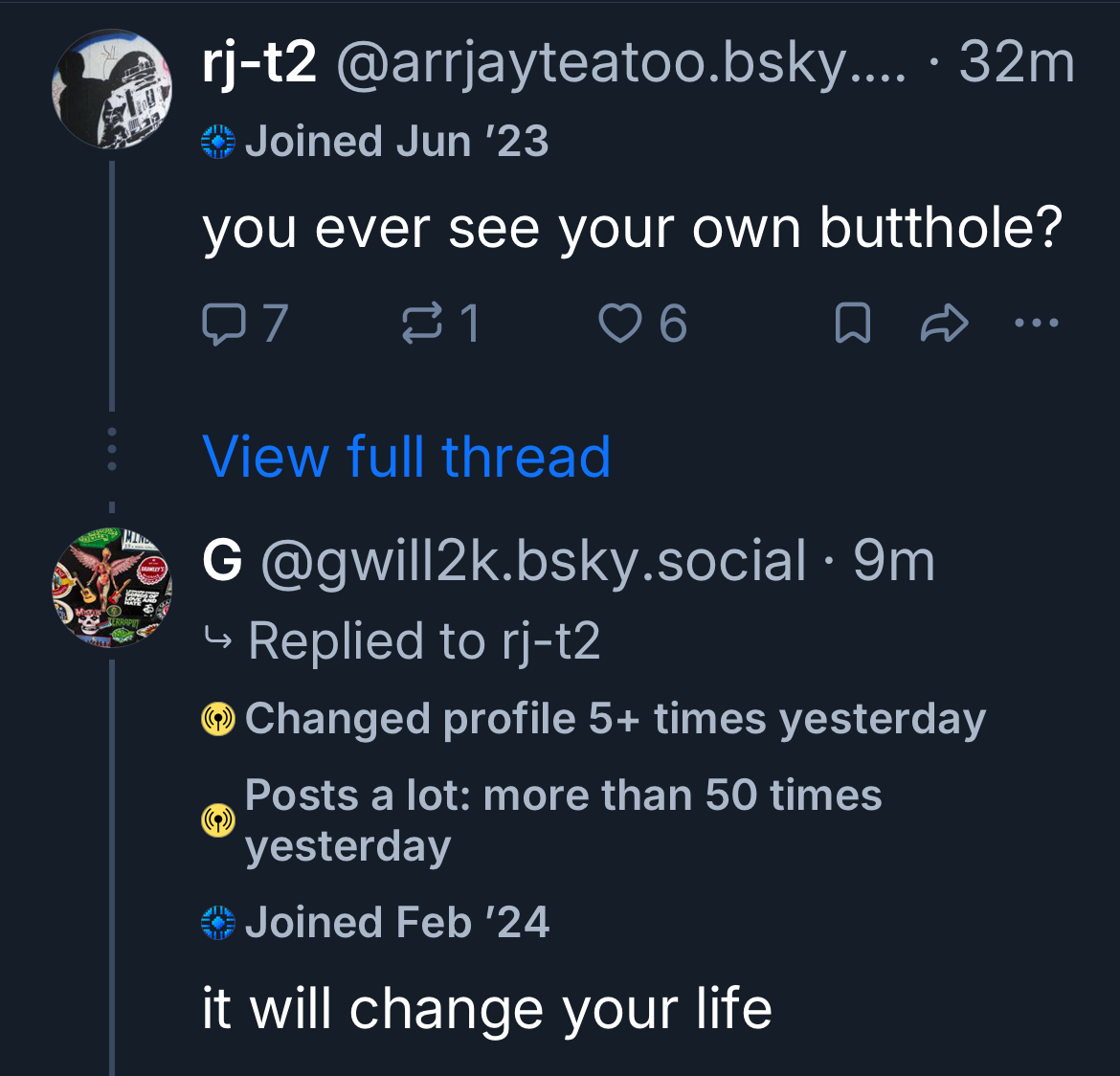The height and width of the screenshot is (1076, 1120).
Task: Repost rj-t2's post via arrows icon
Action: coord(422,324)
